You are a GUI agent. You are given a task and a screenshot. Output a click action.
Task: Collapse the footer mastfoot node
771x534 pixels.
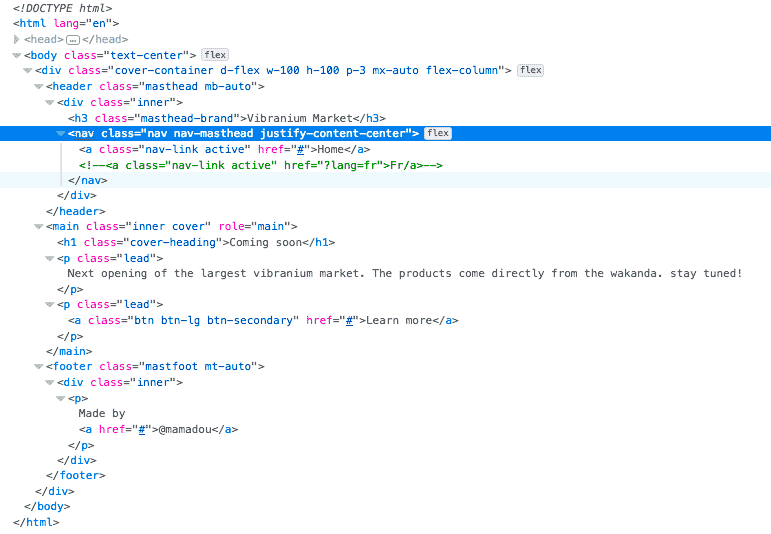[x=39, y=367]
